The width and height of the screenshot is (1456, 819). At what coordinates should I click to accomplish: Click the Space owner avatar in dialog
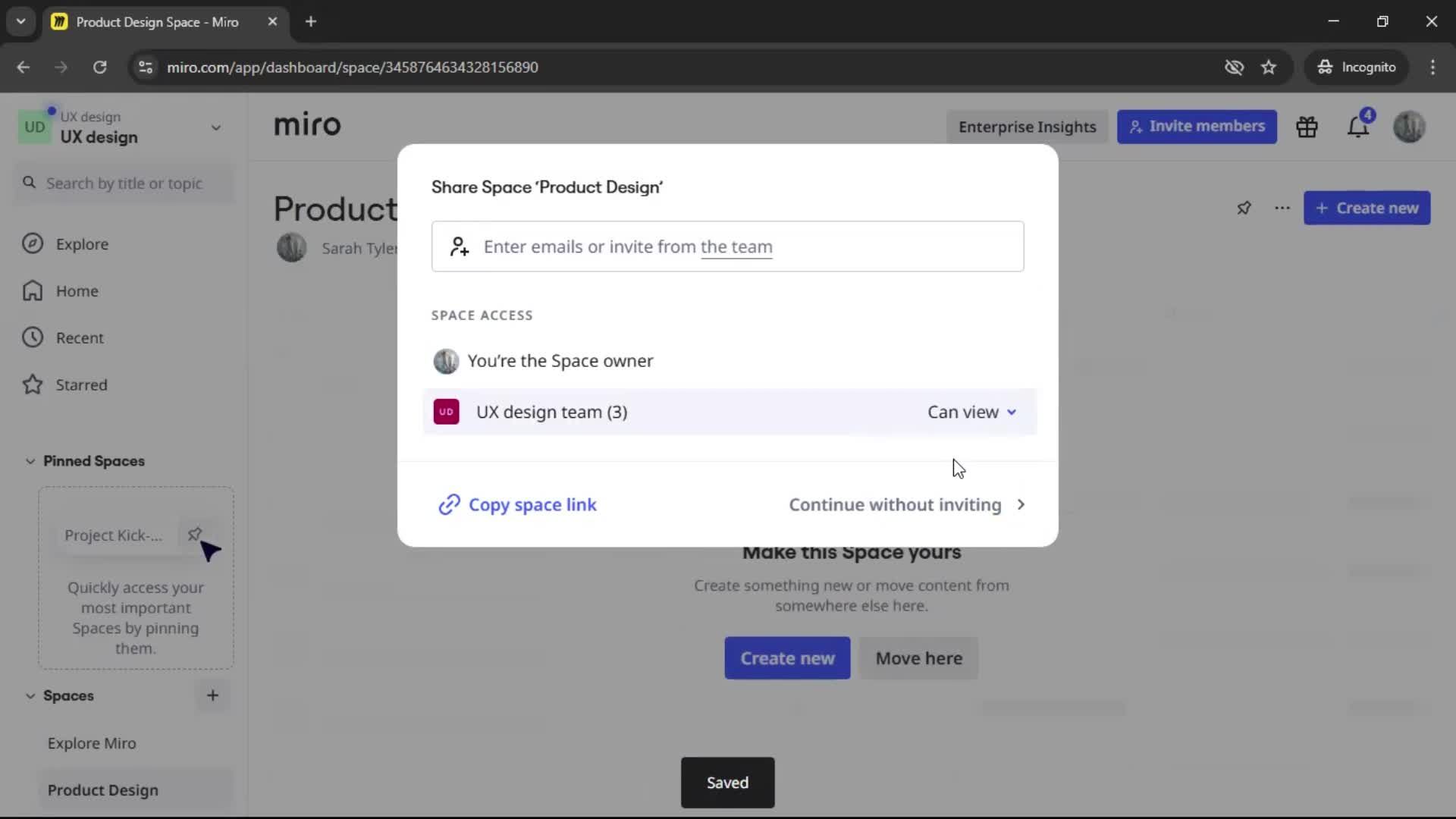pos(446,361)
